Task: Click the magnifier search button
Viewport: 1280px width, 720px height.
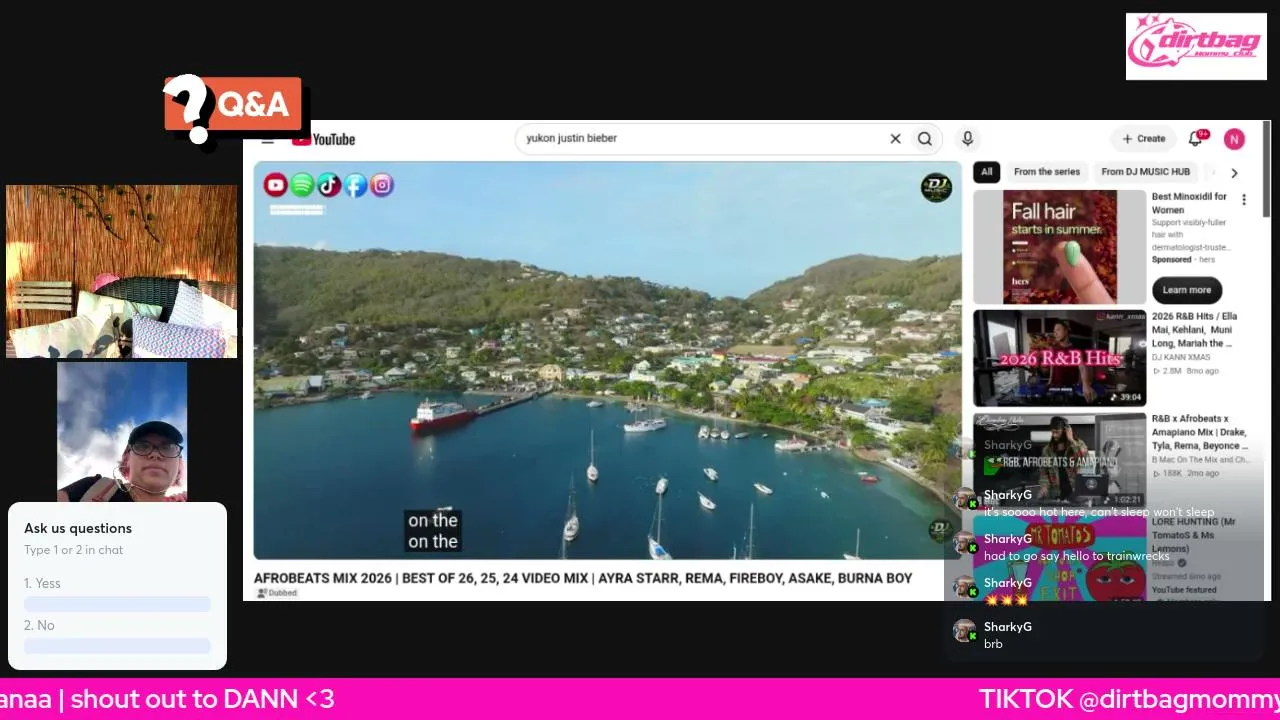Action: point(925,139)
